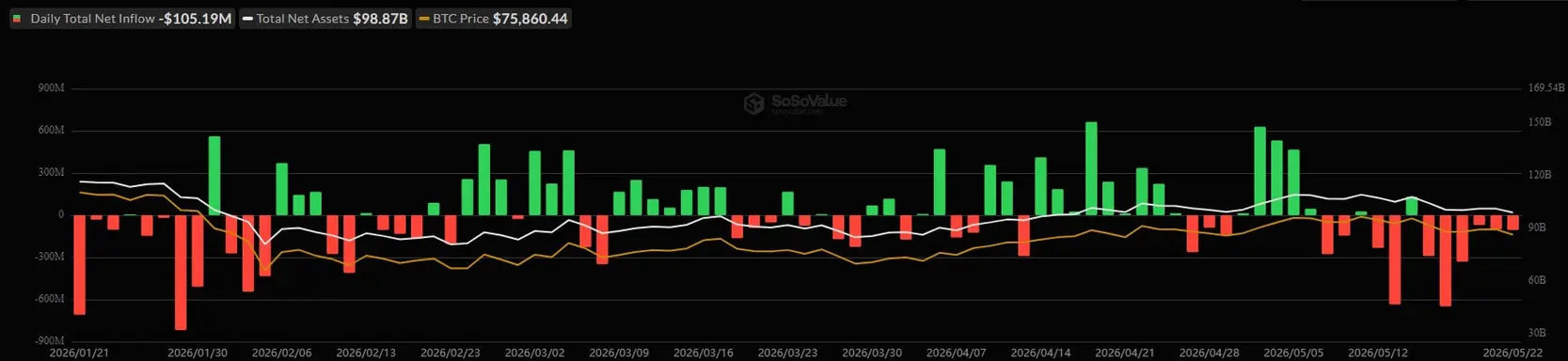The height and width of the screenshot is (361, 1568).
Task: Select the first red bar at 2026/01/21
Action: coord(79,264)
